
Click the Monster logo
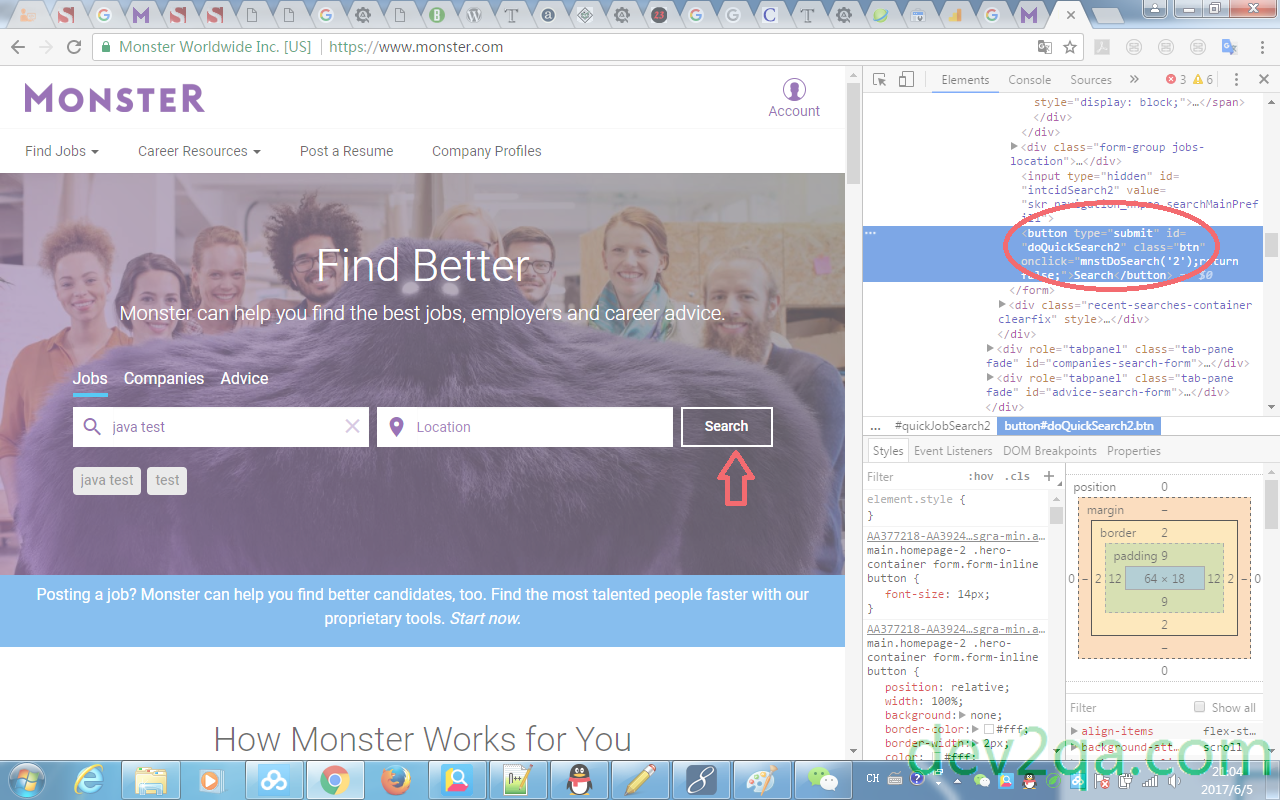click(115, 98)
